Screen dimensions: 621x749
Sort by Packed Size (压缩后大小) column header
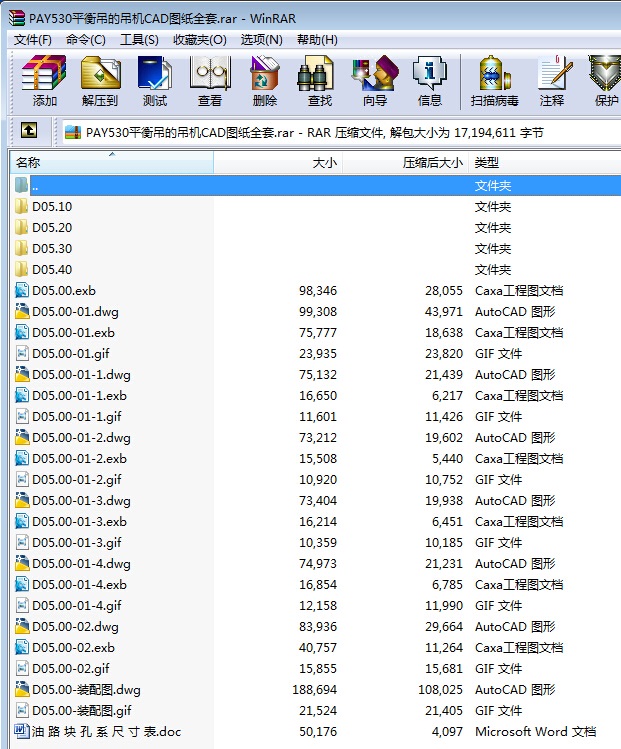click(x=406, y=162)
